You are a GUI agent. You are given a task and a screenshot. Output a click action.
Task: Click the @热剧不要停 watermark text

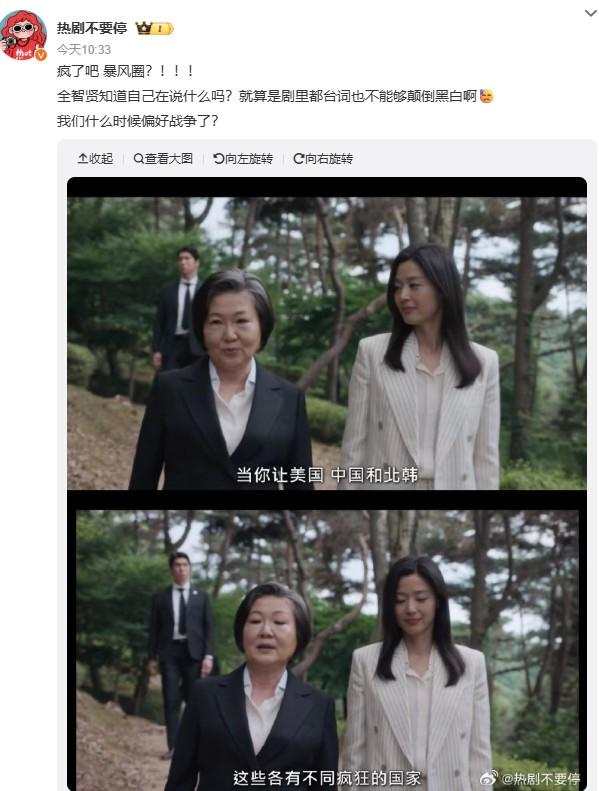click(x=539, y=778)
